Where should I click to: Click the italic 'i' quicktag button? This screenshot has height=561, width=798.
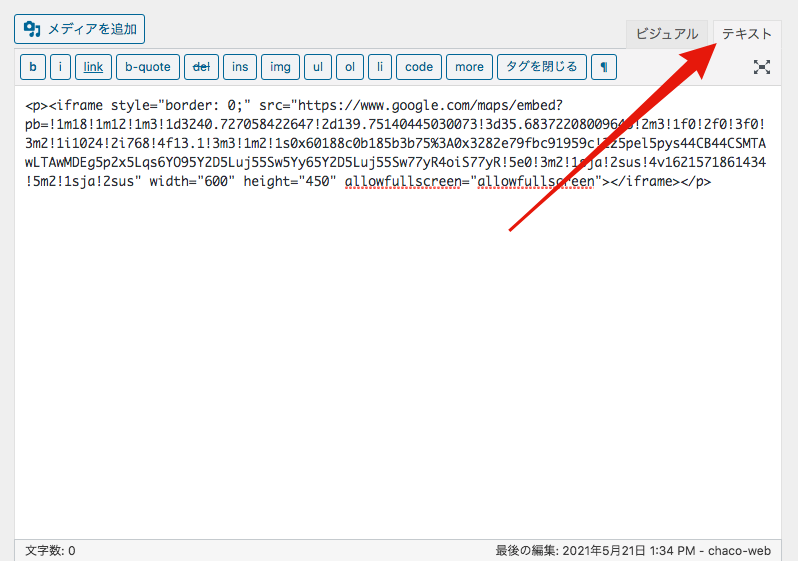pyautogui.click(x=61, y=67)
